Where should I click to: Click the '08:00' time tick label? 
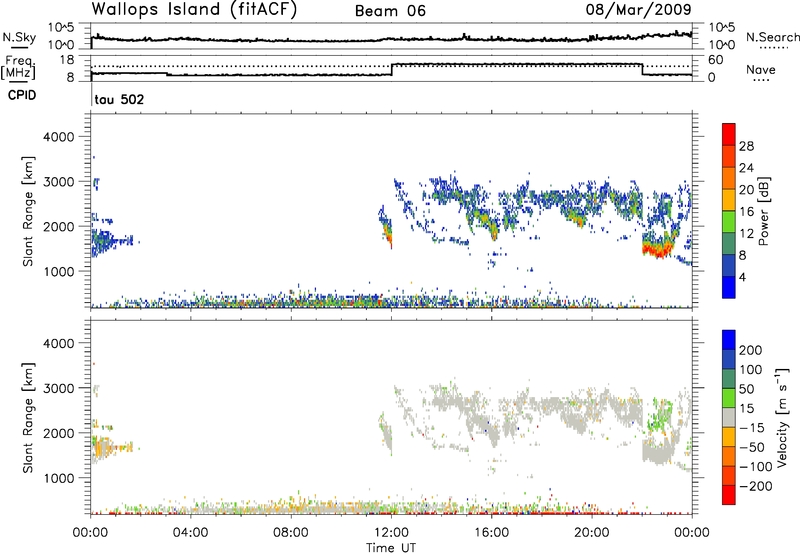(291, 533)
